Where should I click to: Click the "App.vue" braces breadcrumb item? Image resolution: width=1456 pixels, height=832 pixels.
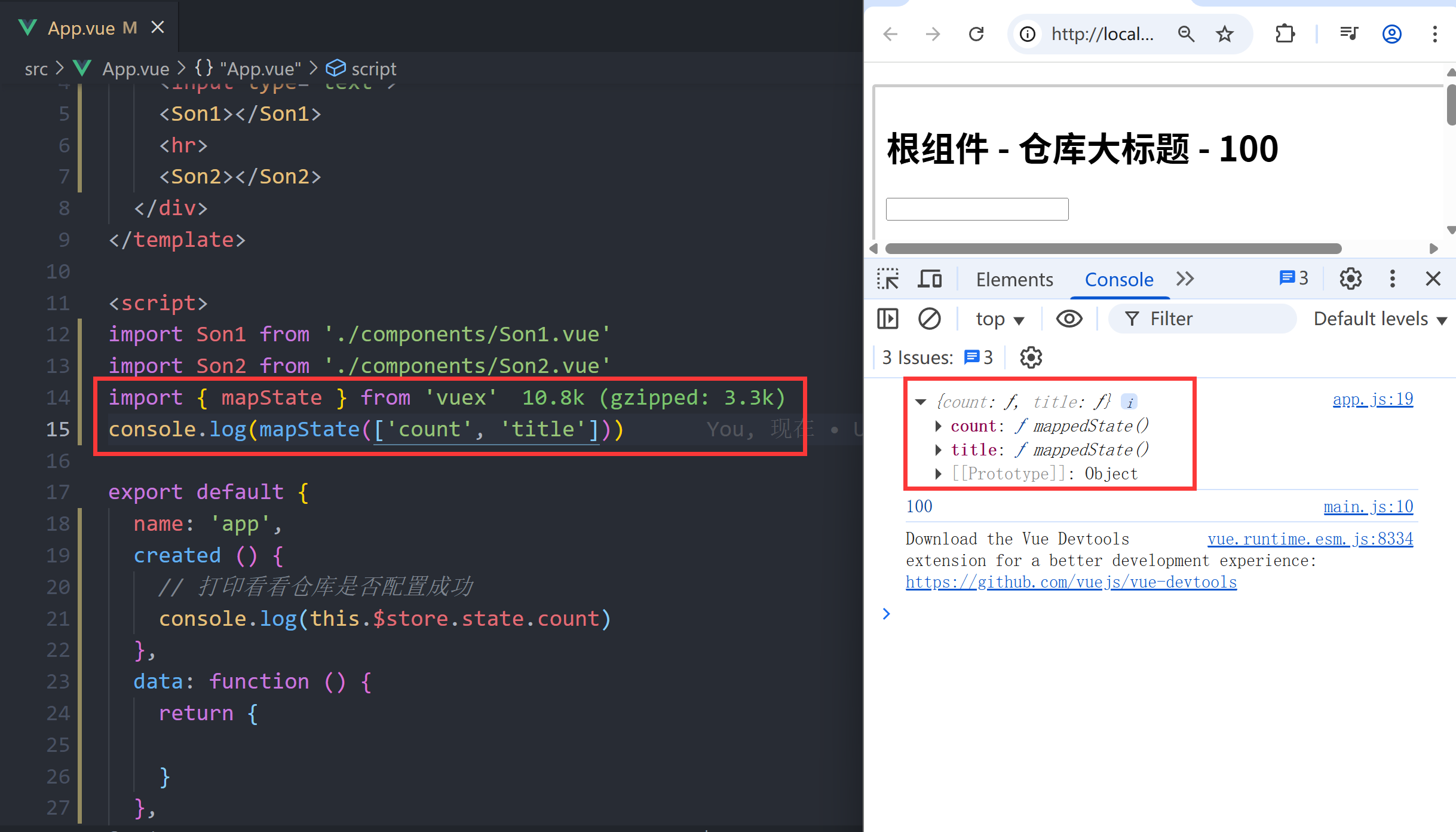pos(248,69)
